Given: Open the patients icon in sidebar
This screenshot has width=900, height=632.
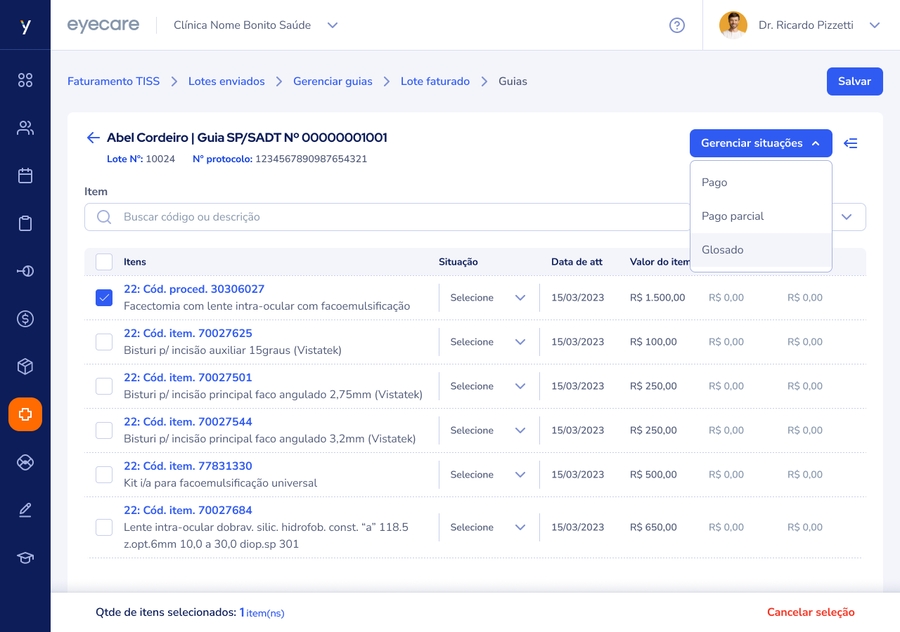Looking at the screenshot, I should click(25, 128).
